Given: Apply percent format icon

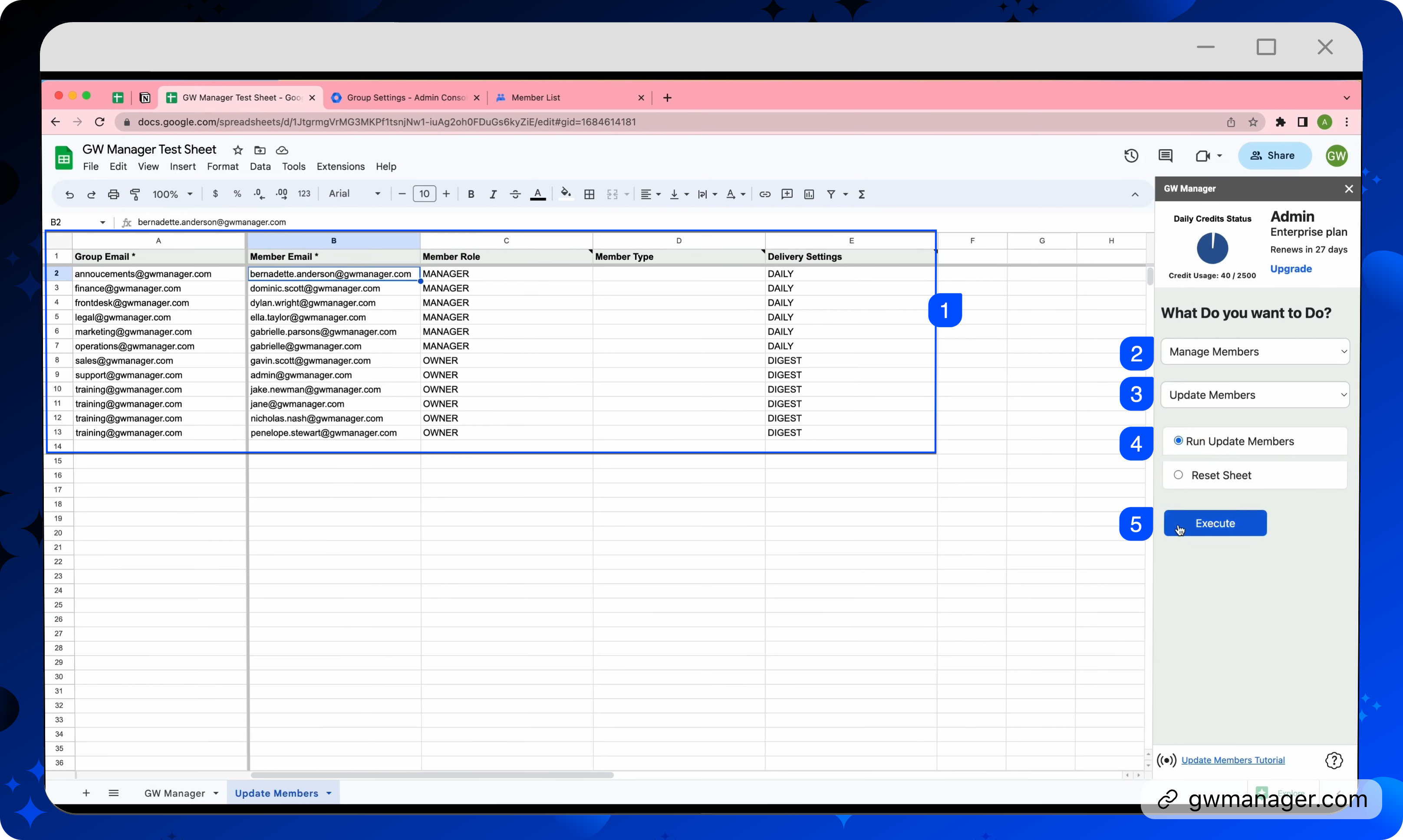Looking at the screenshot, I should (237, 194).
